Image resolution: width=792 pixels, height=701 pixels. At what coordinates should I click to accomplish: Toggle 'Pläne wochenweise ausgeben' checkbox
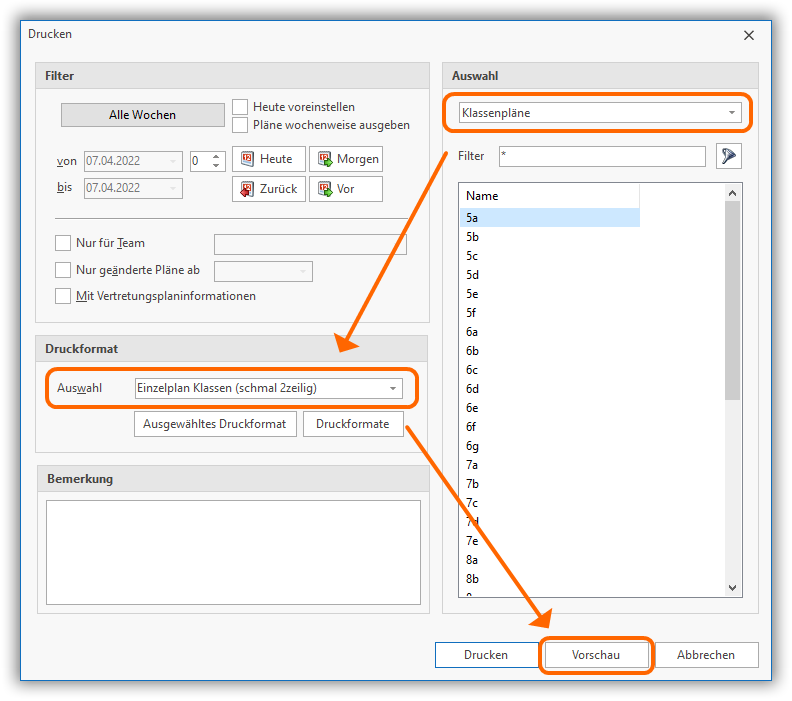click(x=240, y=125)
